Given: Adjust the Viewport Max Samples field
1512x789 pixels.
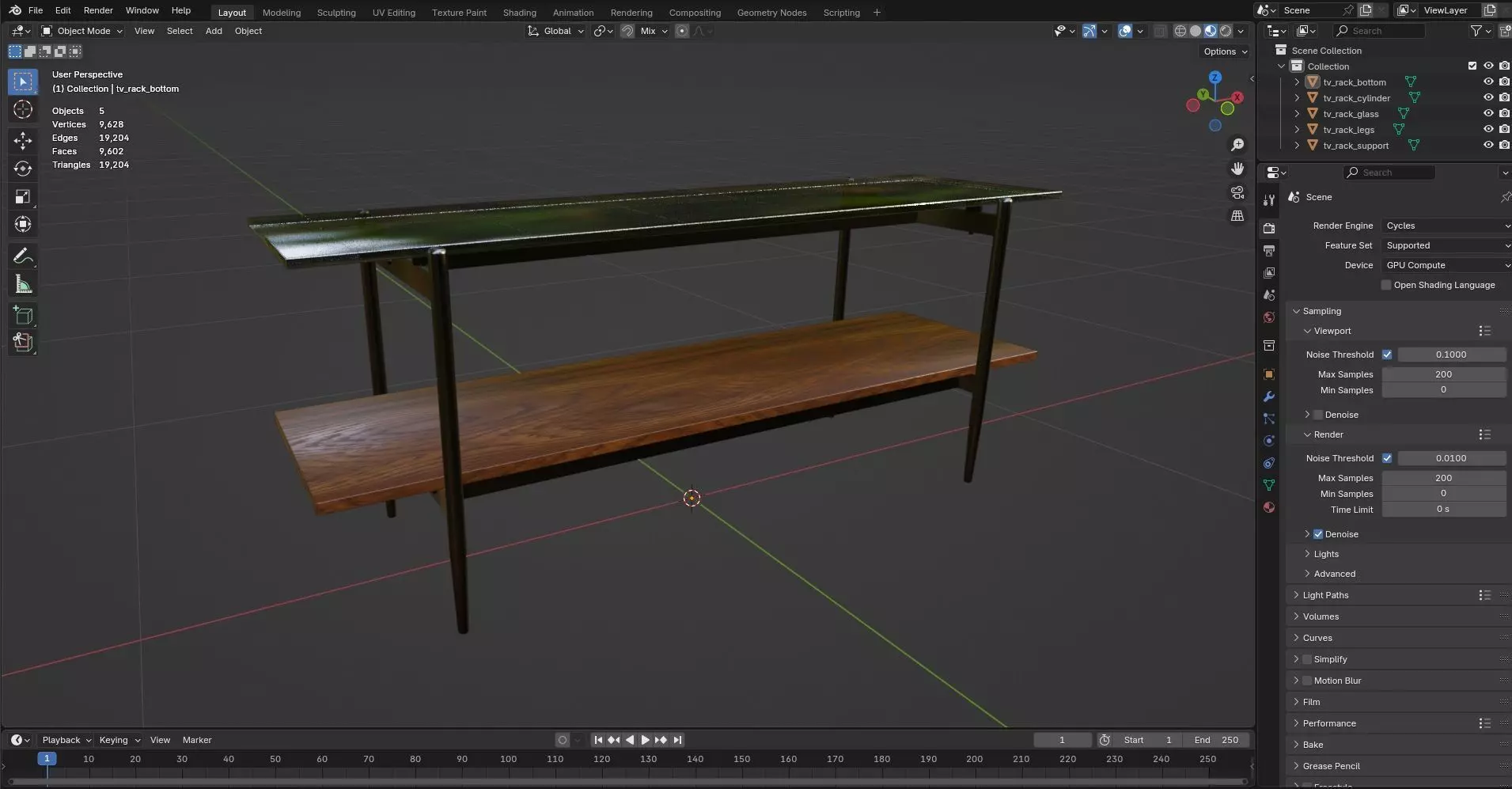Looking at the screenshot, I should point(1443,374).
